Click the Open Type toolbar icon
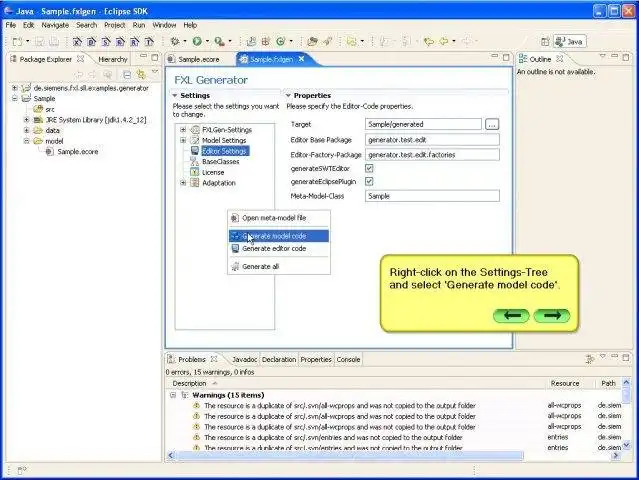This screenshot has width=639, height=480. (312, 41)
